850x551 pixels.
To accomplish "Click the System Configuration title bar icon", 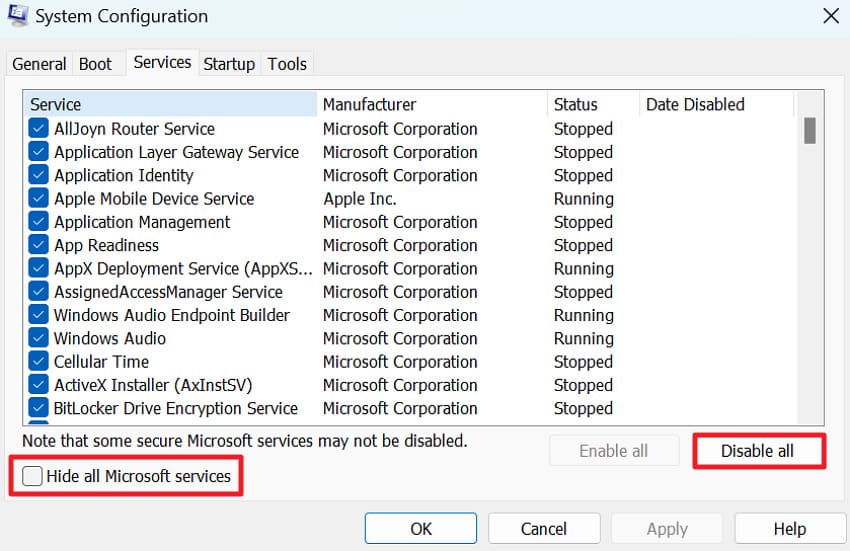I will [17, 15].
